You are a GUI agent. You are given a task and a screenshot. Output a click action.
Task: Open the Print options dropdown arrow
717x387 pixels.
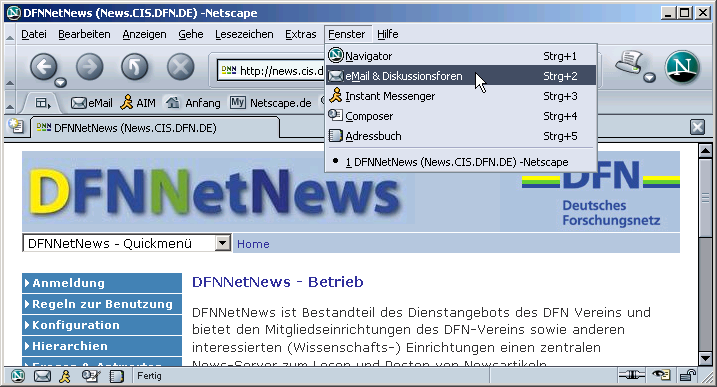[x=649, y=78]
